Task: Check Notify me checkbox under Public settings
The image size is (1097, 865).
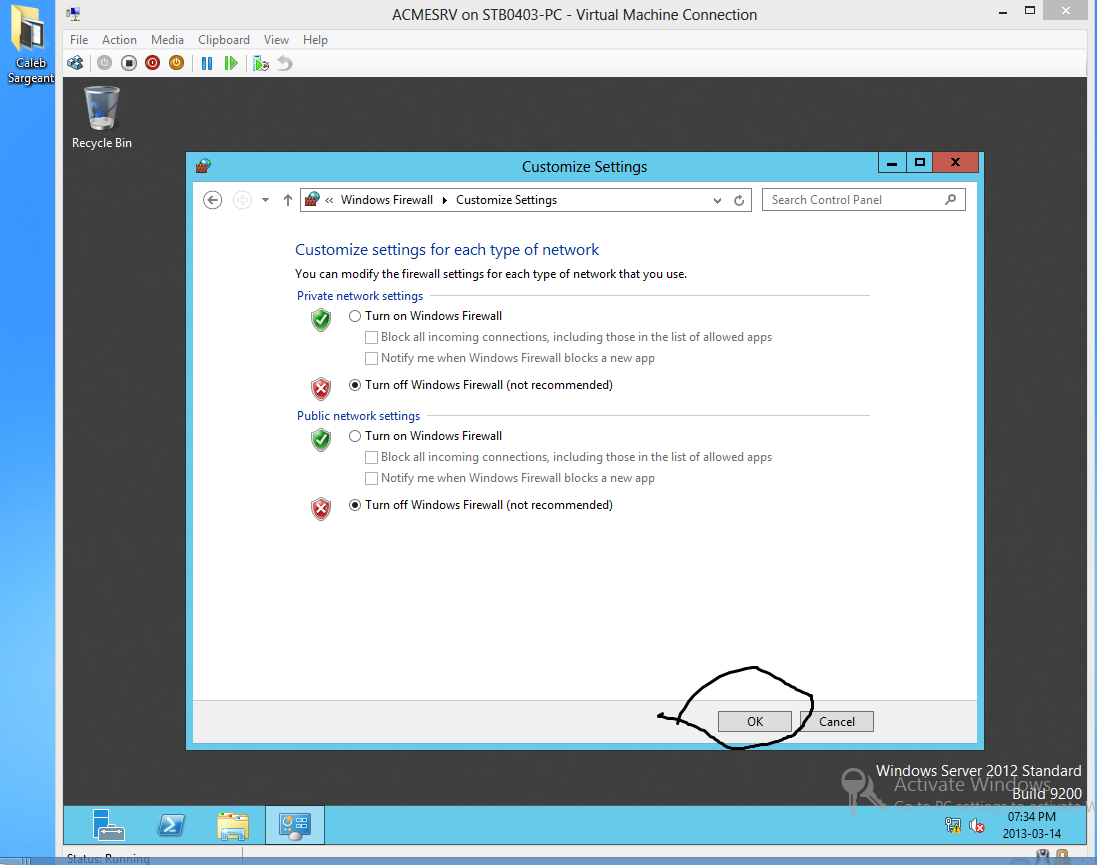Action: point(371,478)
